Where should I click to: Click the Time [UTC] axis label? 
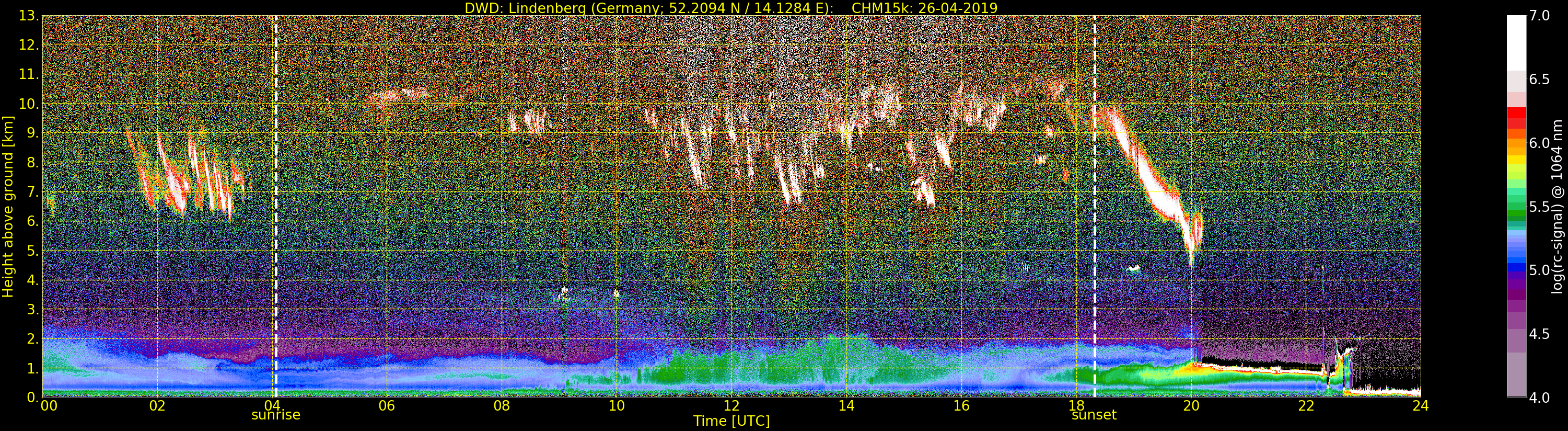pos(731,421)
